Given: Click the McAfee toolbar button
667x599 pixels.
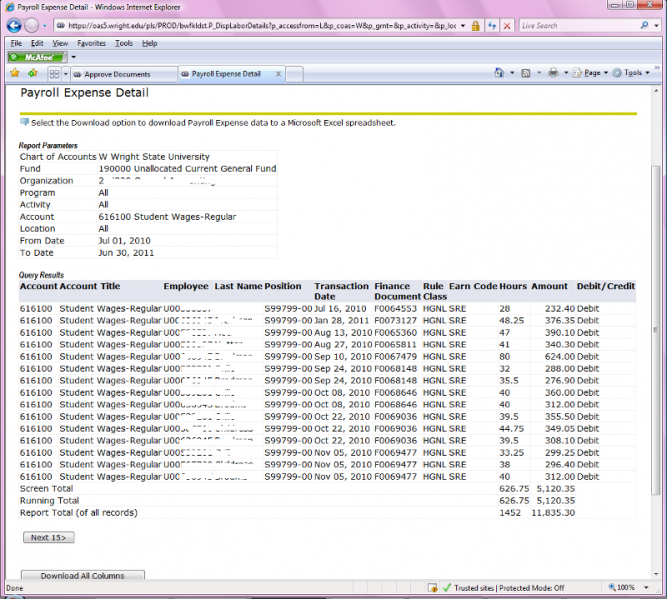Looking at the screenshot, I should 37,57.
